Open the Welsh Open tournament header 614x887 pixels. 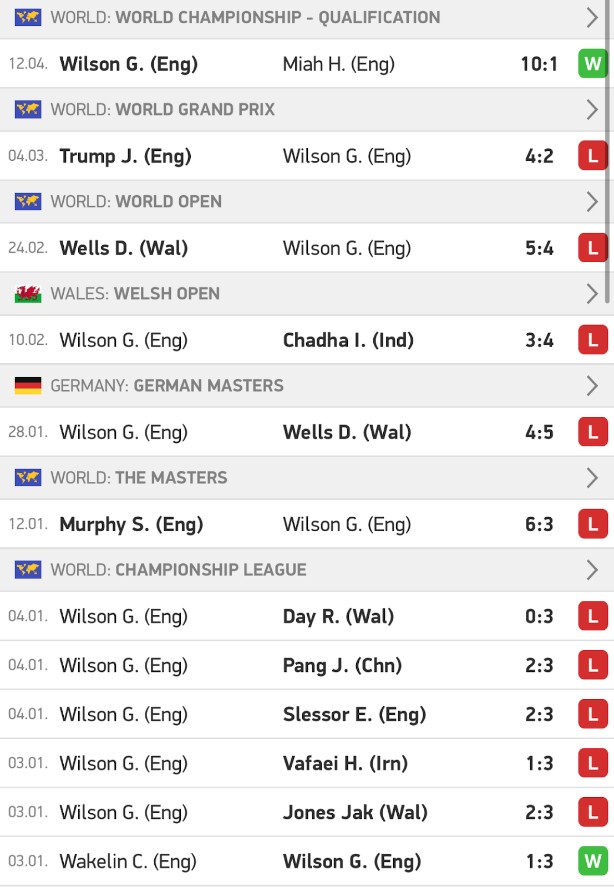[x=307, y=294]
